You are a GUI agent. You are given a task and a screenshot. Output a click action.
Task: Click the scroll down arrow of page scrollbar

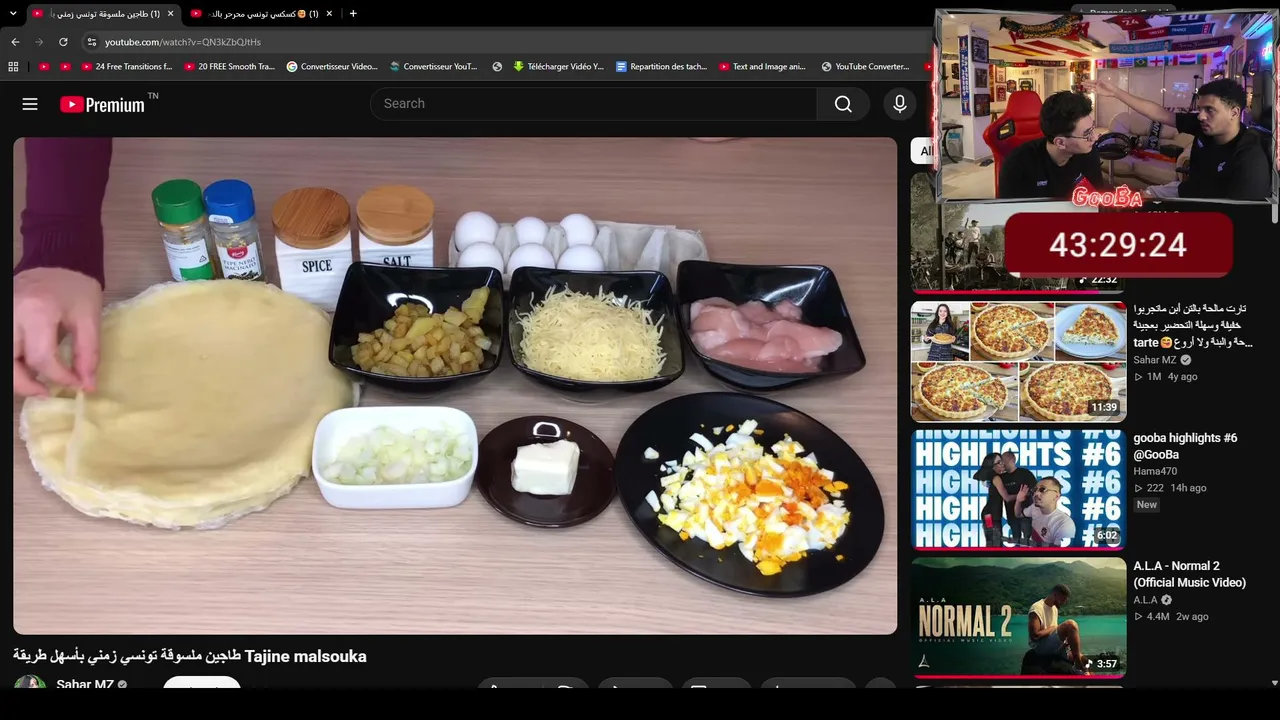tap(1274, 683)
